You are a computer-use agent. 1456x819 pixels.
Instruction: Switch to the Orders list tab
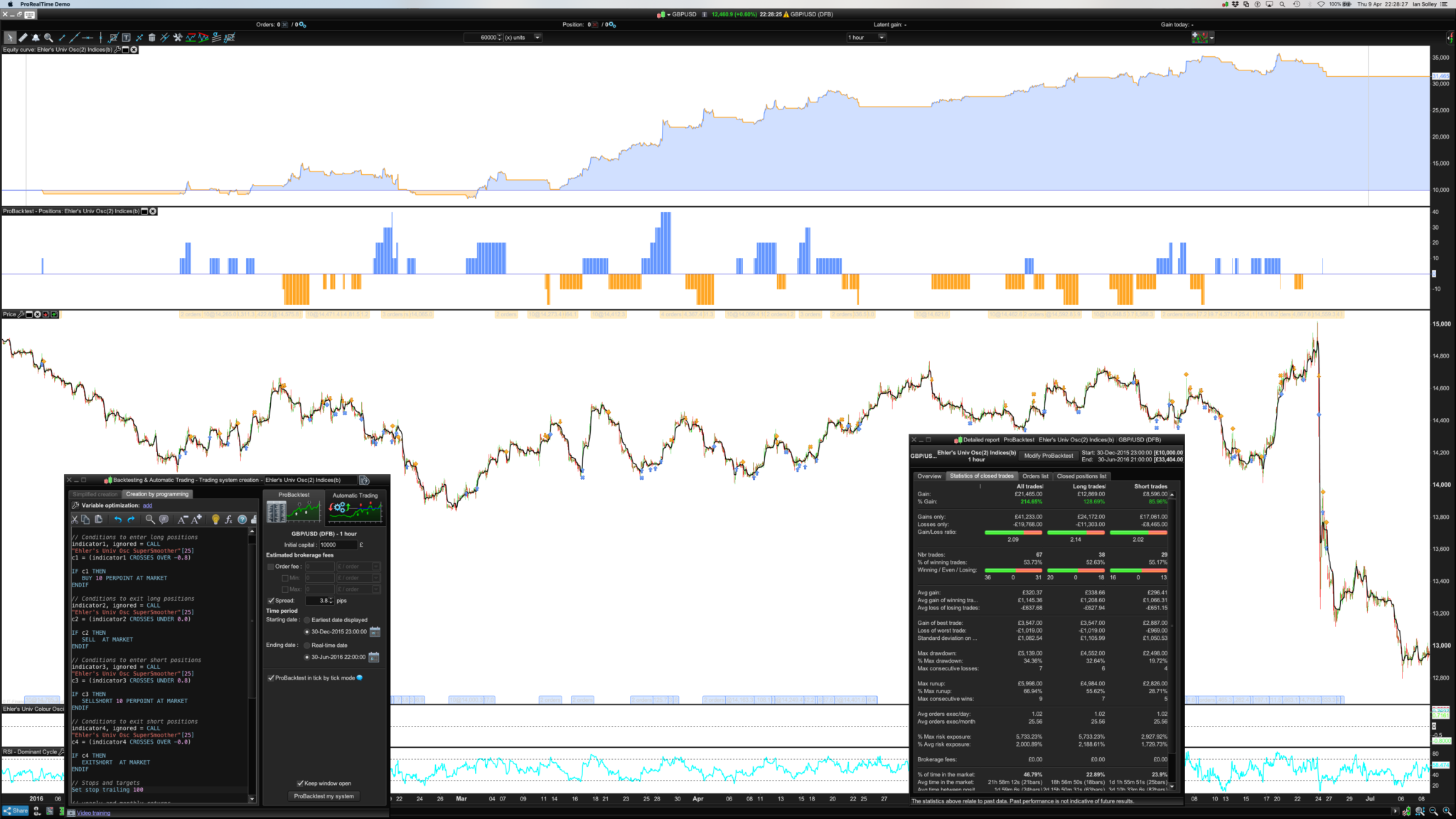pos(1035,476)
